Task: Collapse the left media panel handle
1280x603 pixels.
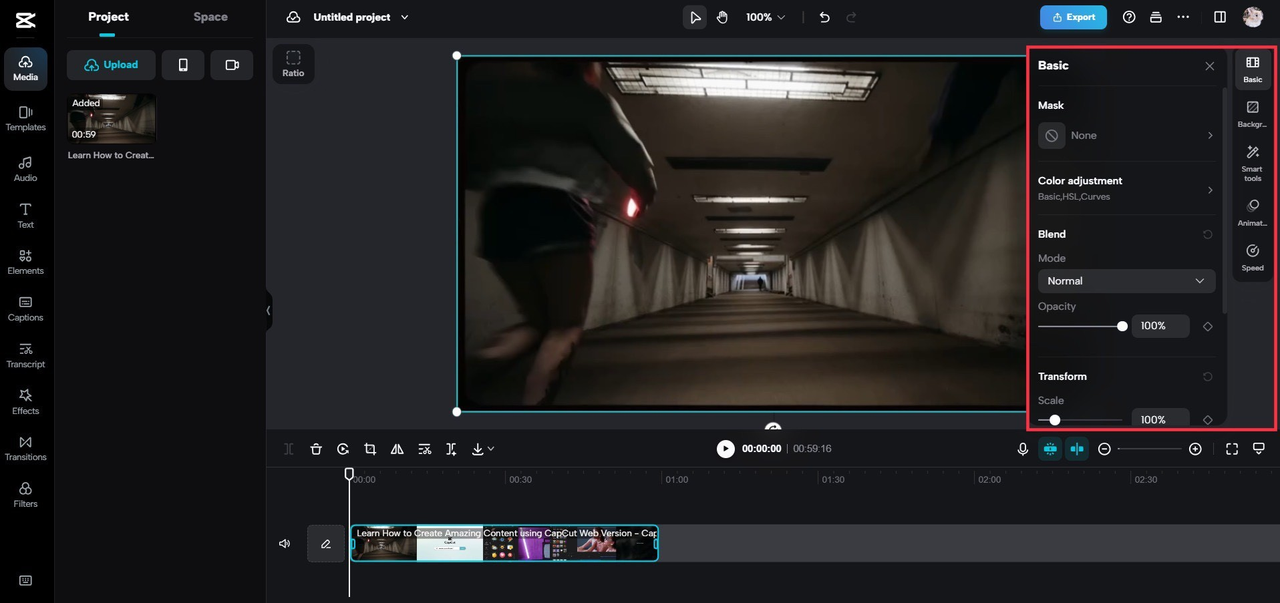Action: point(268,310)
